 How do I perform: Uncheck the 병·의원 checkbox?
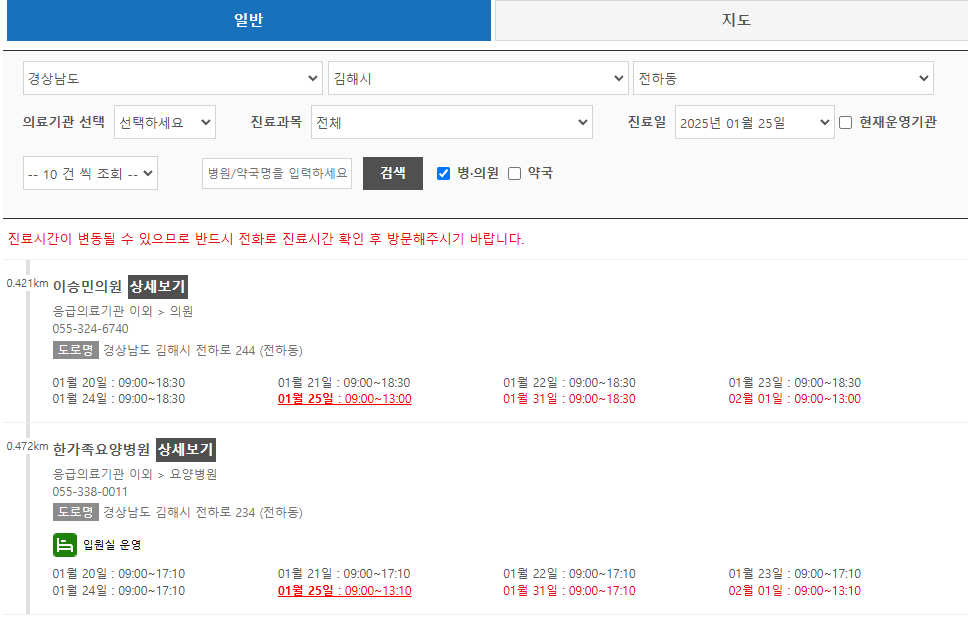[x=443, y=173]
